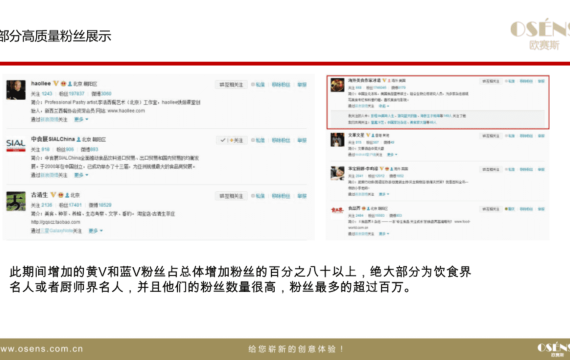Open the taobao.com link under 古清生
The width and height of the screenshot is (570, 360).
56,222
